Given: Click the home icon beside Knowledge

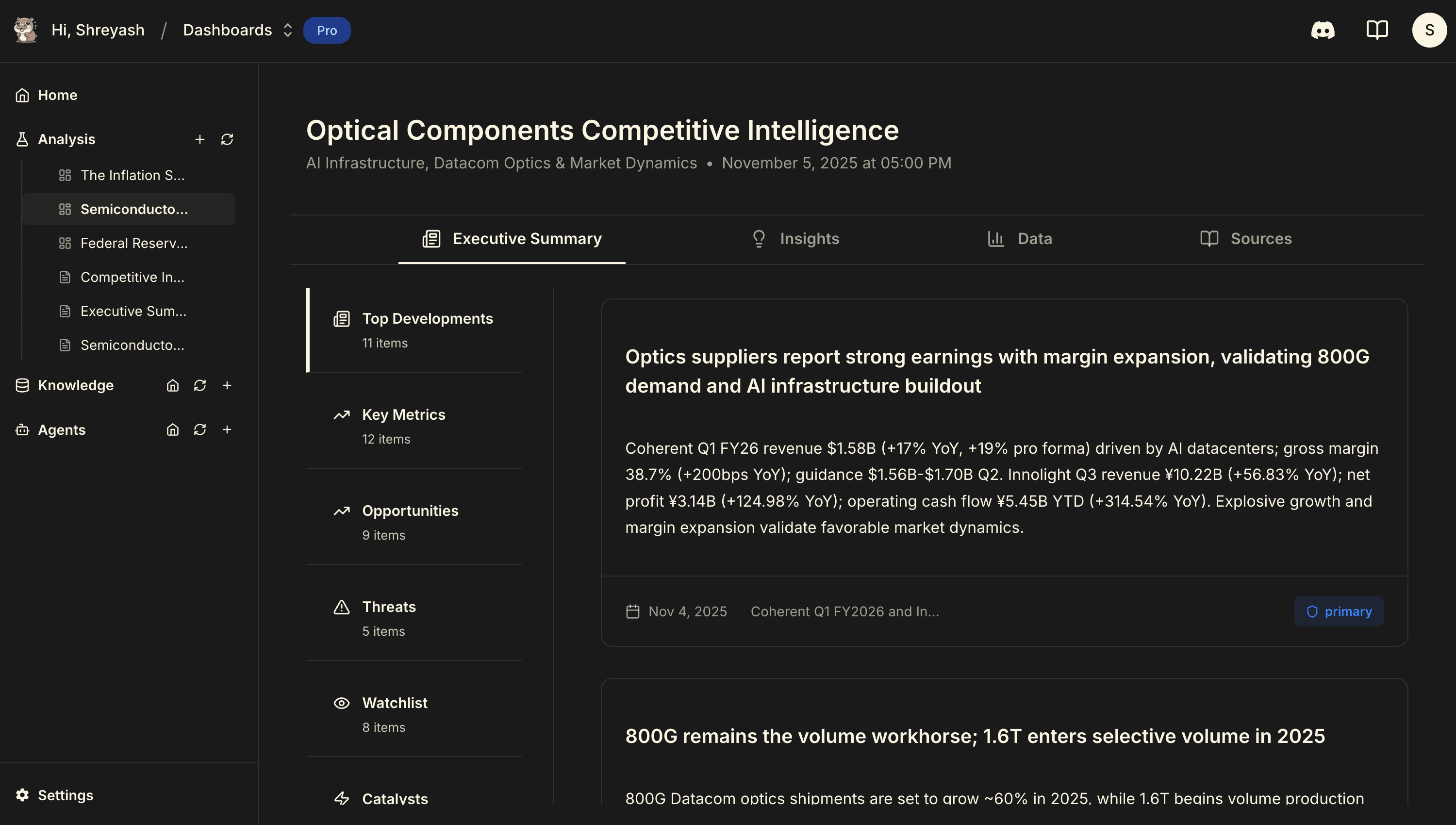Looking at the screenshot, I should (x=172, y=385).
